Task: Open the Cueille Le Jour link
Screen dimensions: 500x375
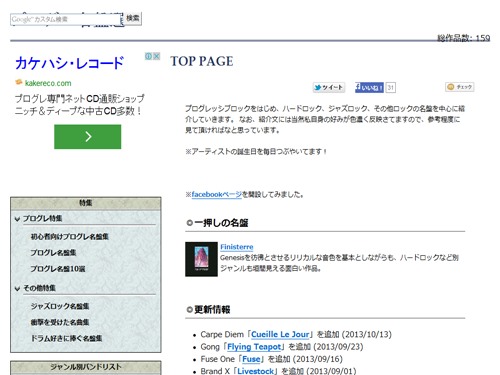Action: 280,334
